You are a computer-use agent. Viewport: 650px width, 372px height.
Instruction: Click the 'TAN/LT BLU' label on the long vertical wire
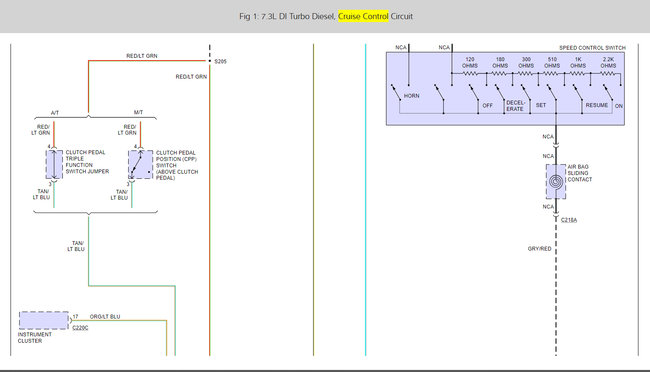76,246
